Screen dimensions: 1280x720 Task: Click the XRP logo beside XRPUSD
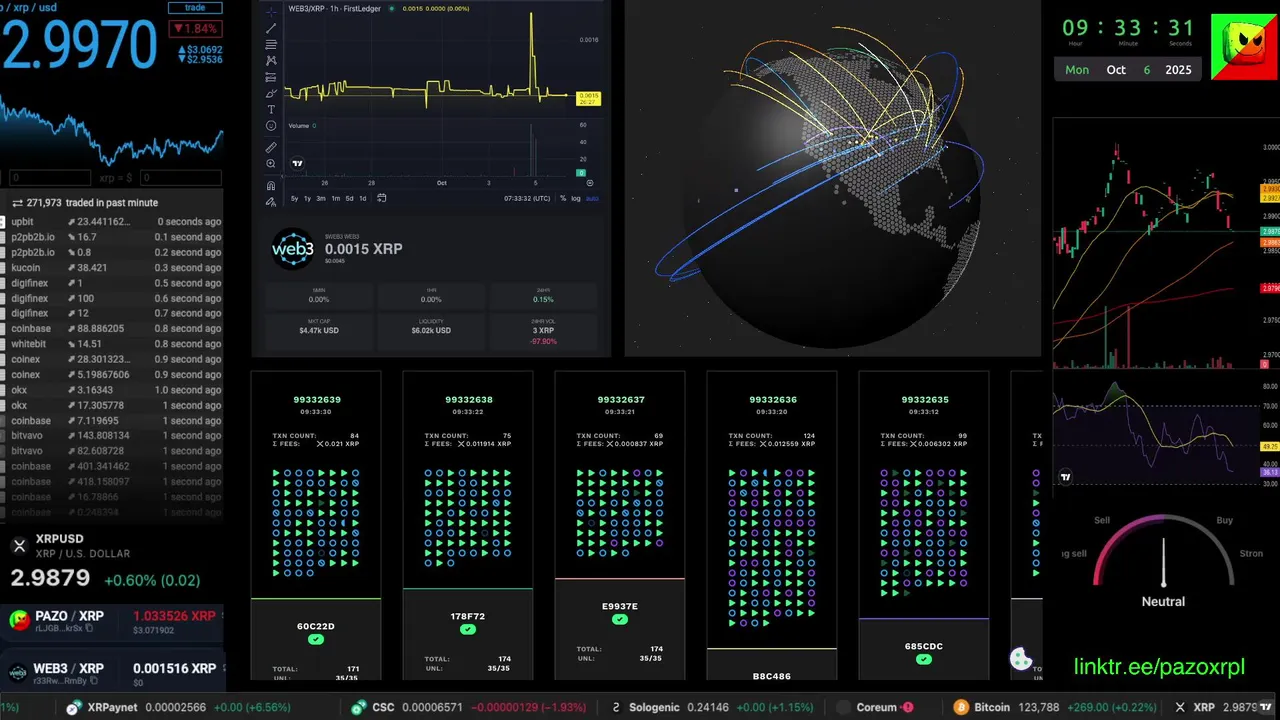[19, 545]
